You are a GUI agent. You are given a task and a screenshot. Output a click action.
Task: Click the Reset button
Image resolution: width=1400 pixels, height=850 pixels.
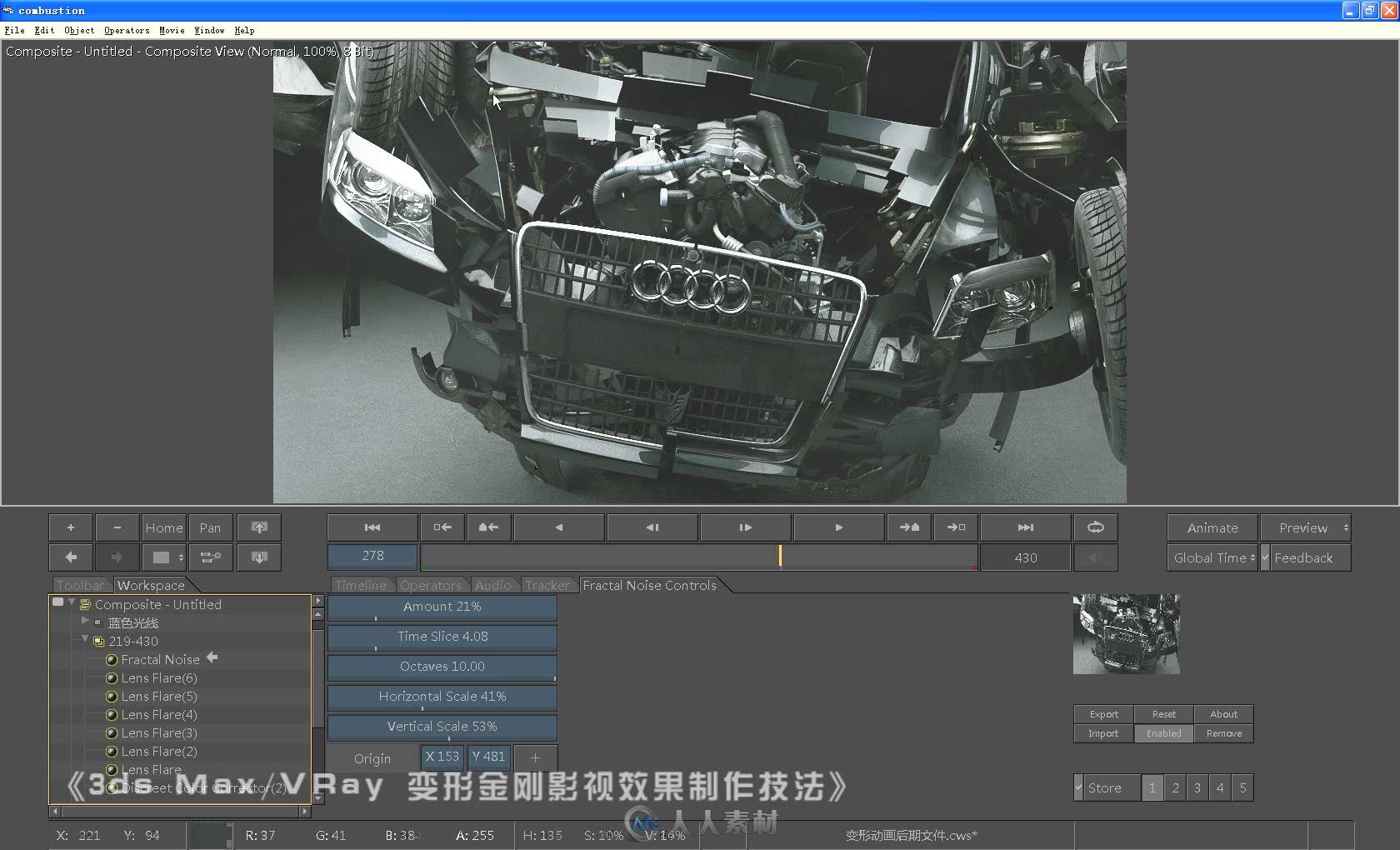pos(1163,714)
